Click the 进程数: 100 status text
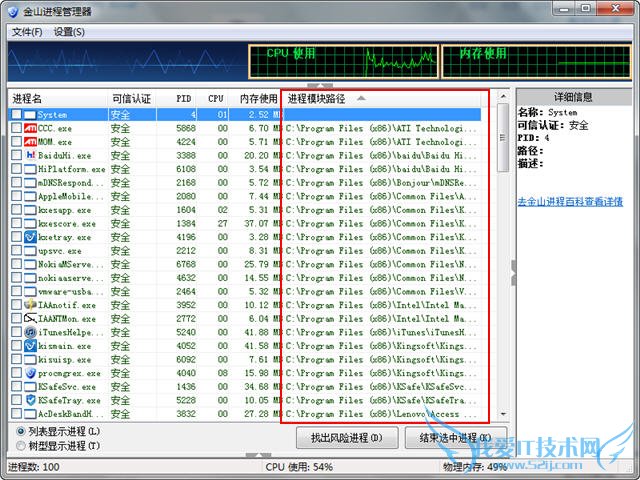 (x=34, y=467)
